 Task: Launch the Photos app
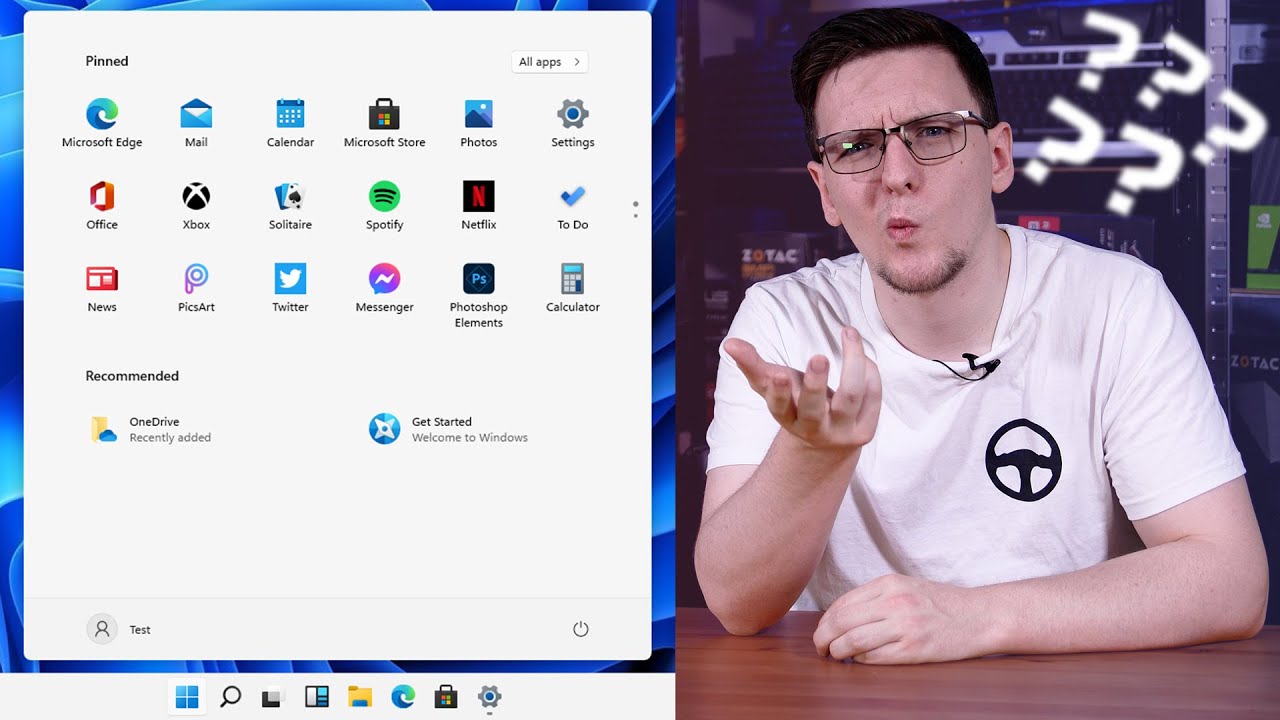pos(478,123)
